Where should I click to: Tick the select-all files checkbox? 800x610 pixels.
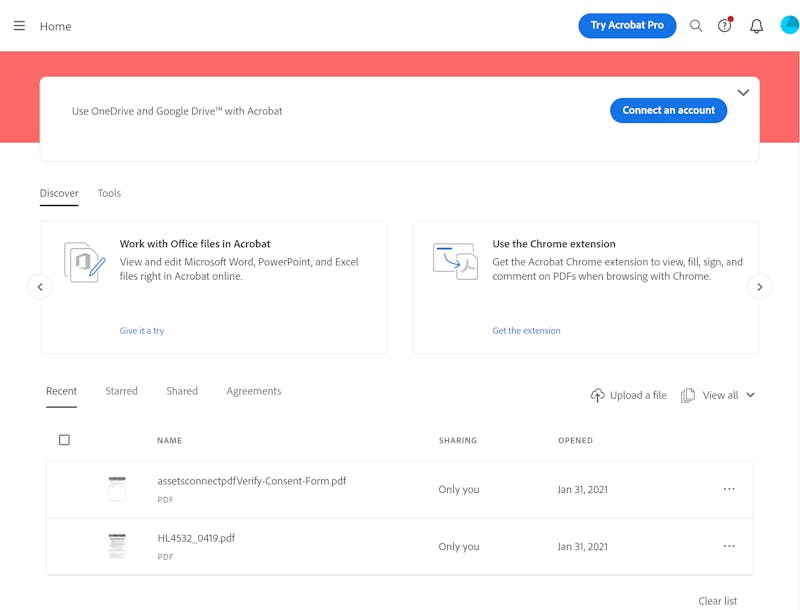[64, 440]
